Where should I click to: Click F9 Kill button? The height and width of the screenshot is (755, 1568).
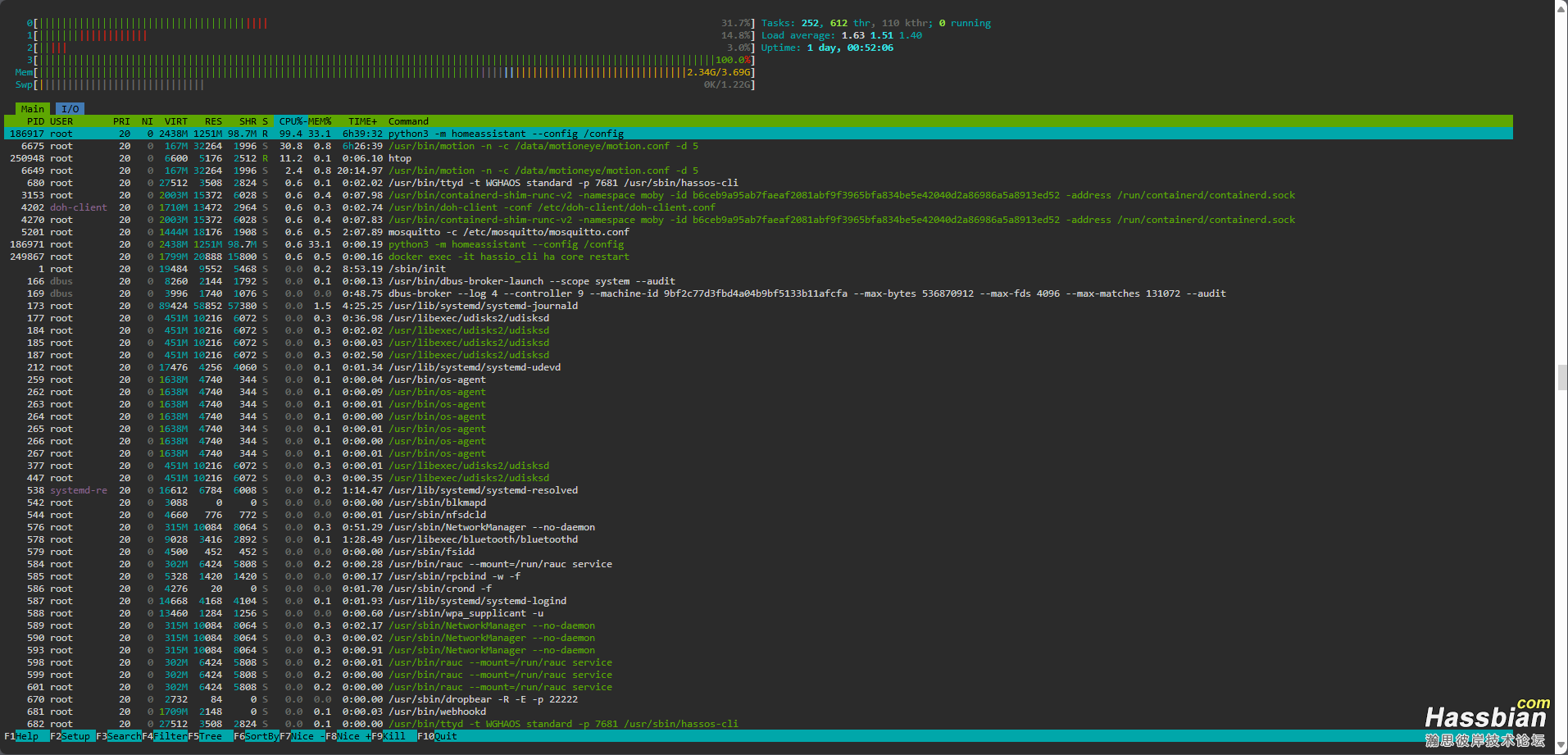394,736
